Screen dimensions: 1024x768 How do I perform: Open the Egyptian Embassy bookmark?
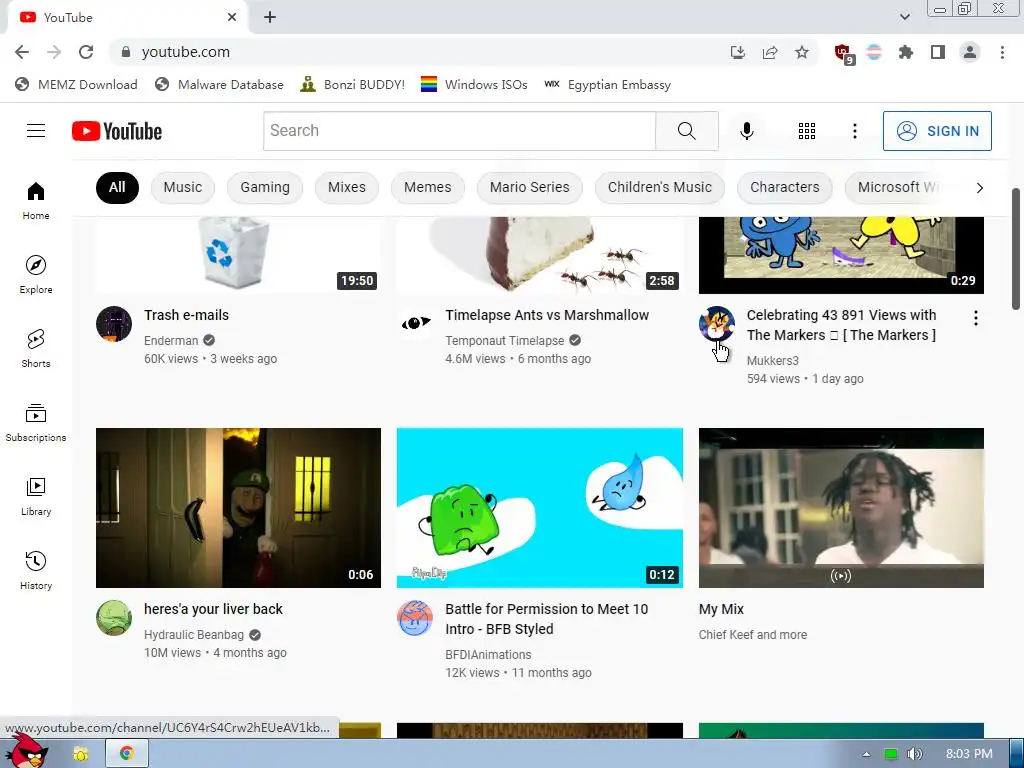point(608,85)
